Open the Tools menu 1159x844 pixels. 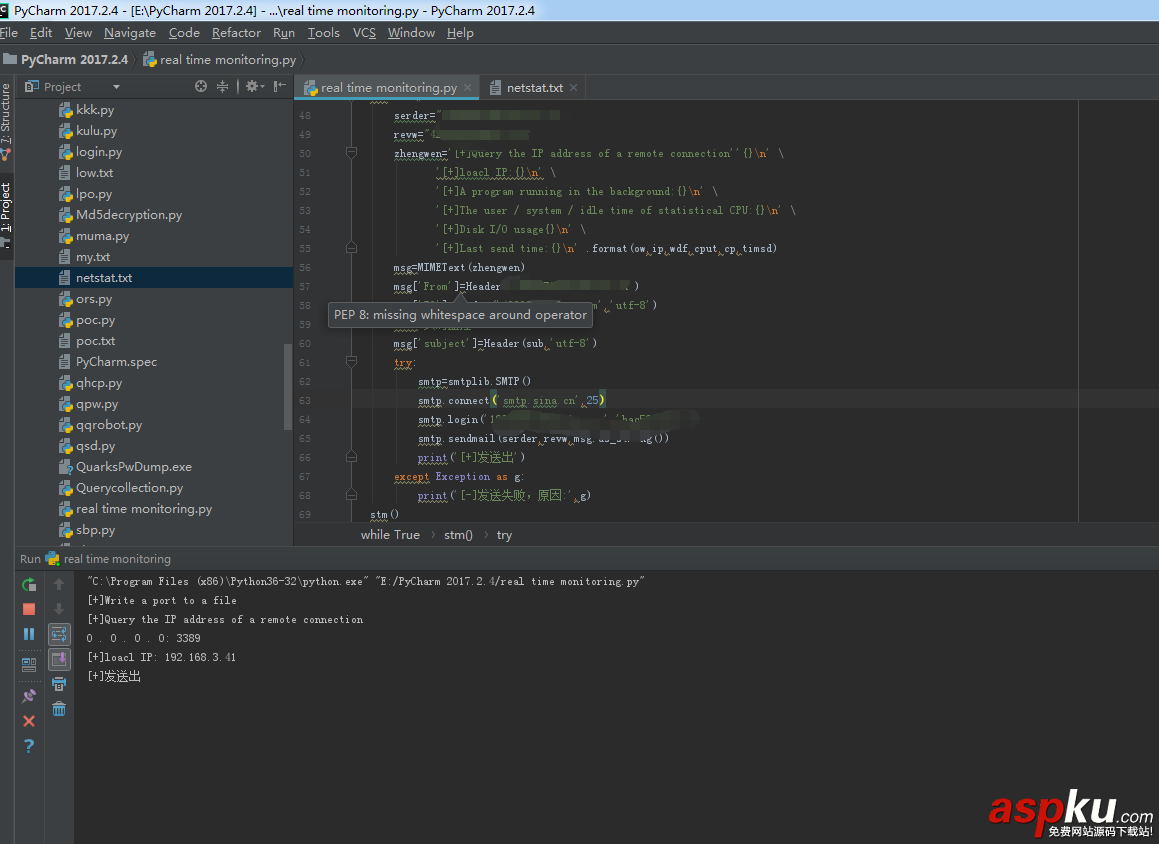pyautogui.click(x=324, y=33)
